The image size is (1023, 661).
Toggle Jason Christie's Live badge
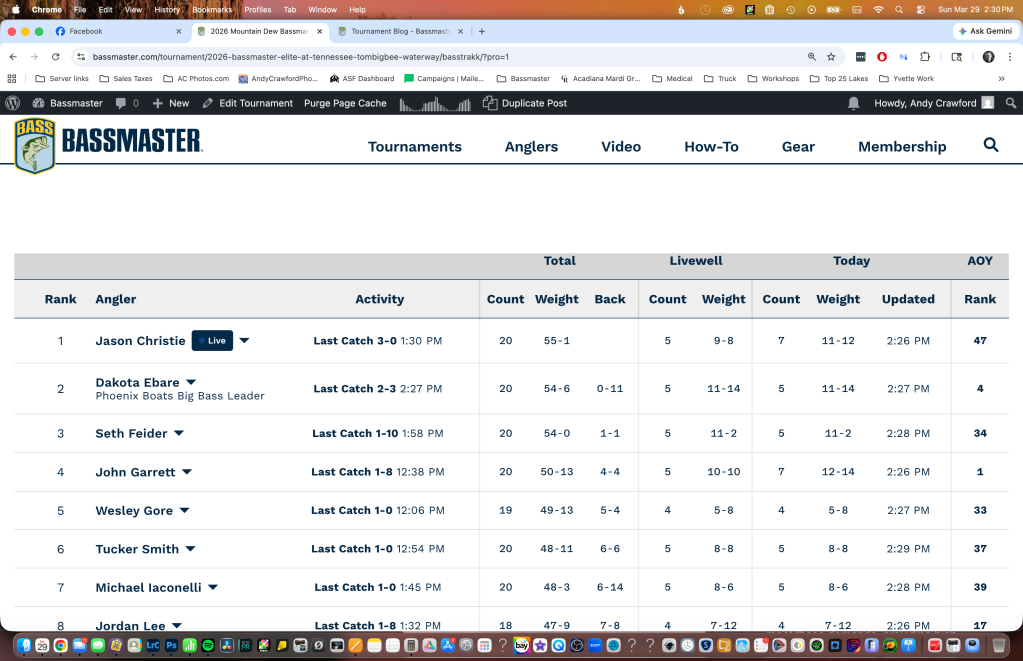point(211,341)
